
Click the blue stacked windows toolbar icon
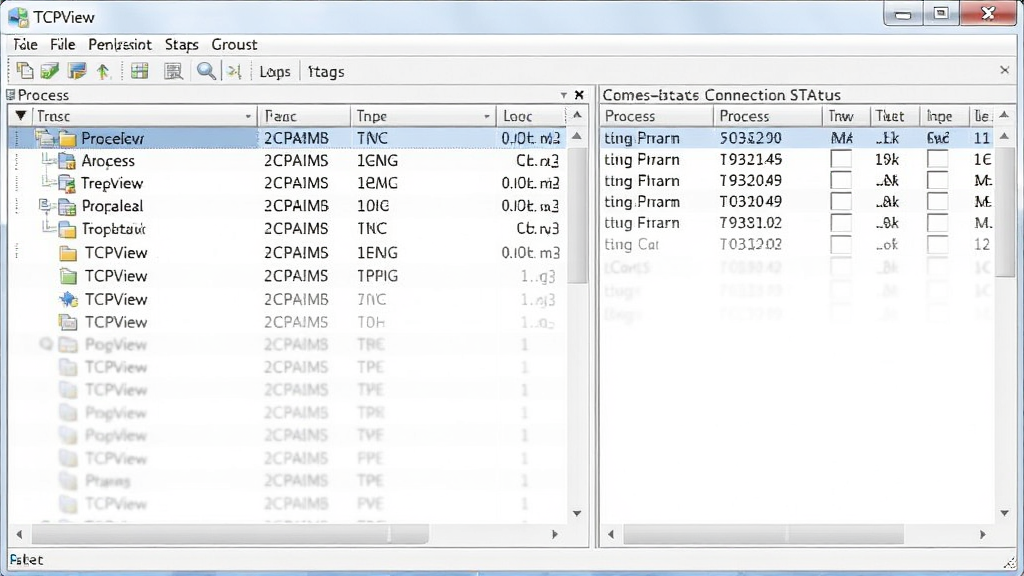[77, 71]
